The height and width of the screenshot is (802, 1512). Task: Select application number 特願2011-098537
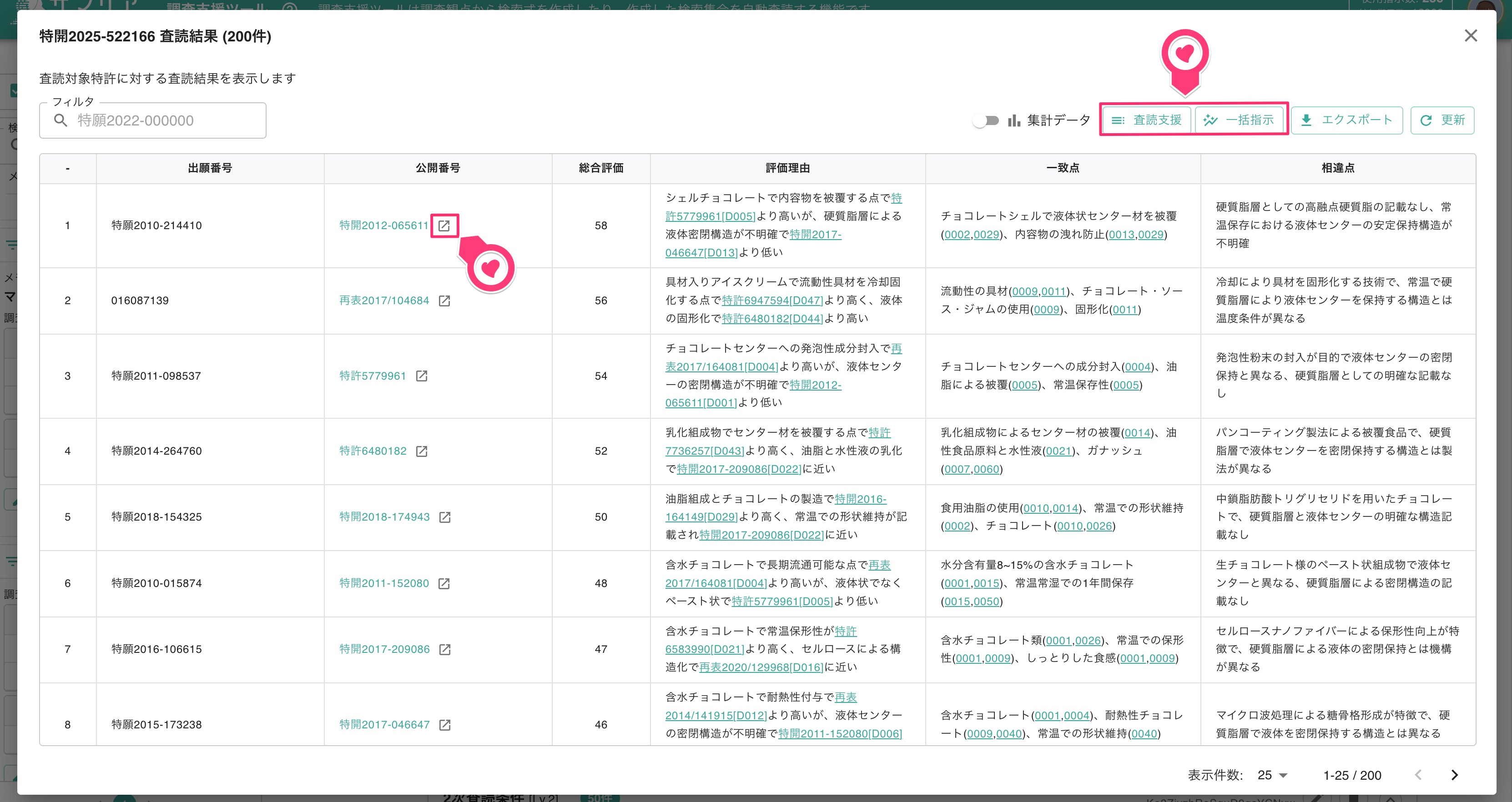(x=157, y=376)
